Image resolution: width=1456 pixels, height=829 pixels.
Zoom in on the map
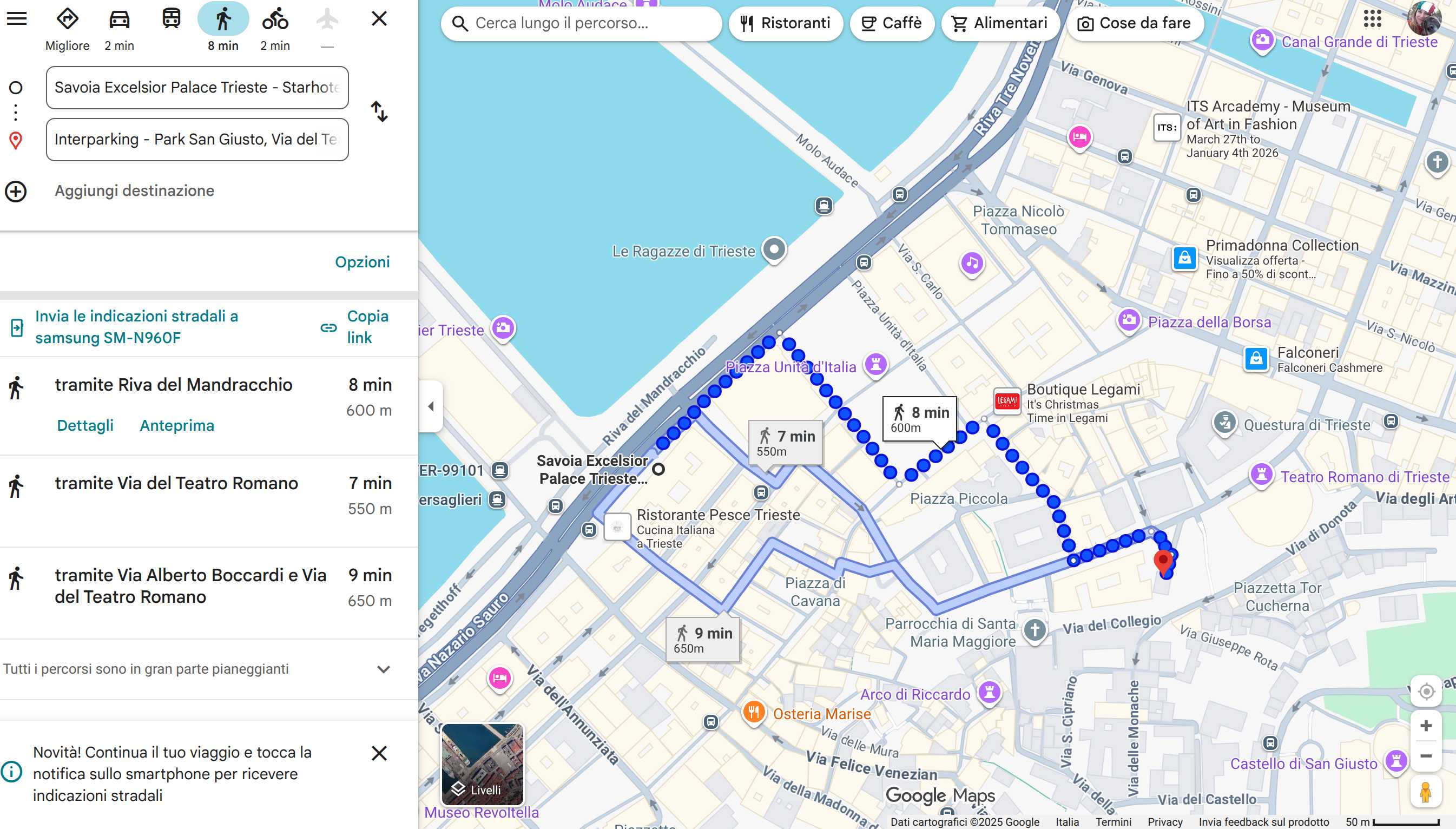(1425, 726)
